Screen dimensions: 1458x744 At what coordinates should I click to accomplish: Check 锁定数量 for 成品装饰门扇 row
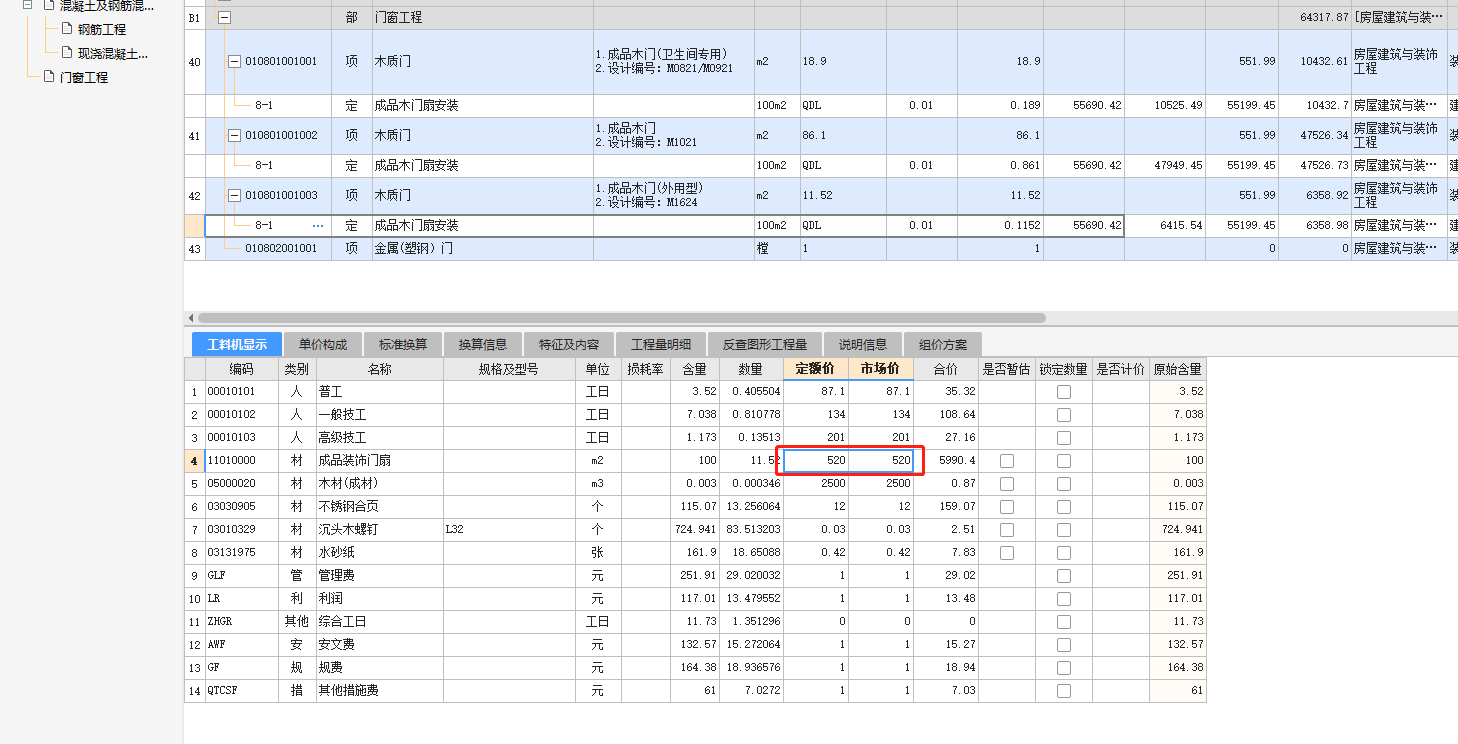[1064, 461]
